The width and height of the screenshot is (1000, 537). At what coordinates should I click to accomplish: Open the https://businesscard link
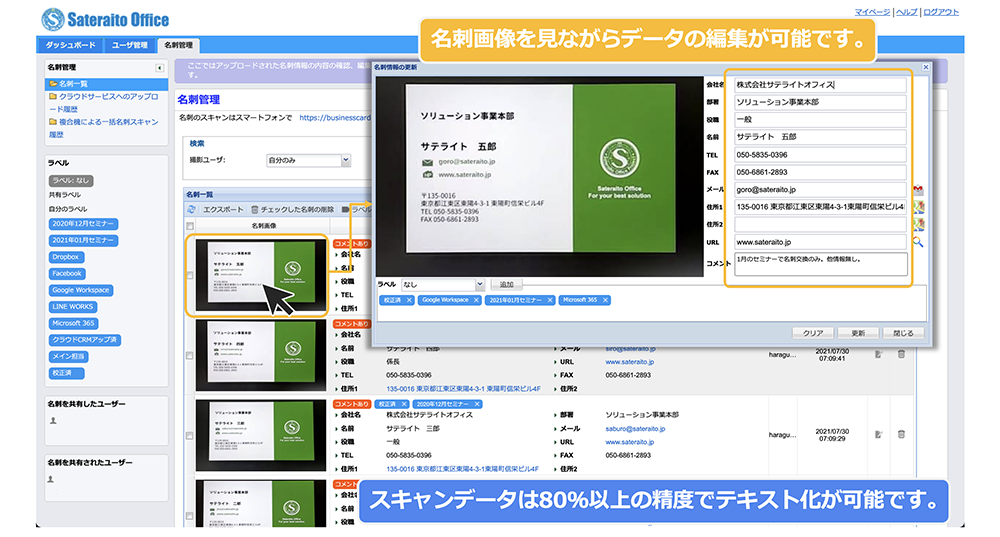point(335,118)
